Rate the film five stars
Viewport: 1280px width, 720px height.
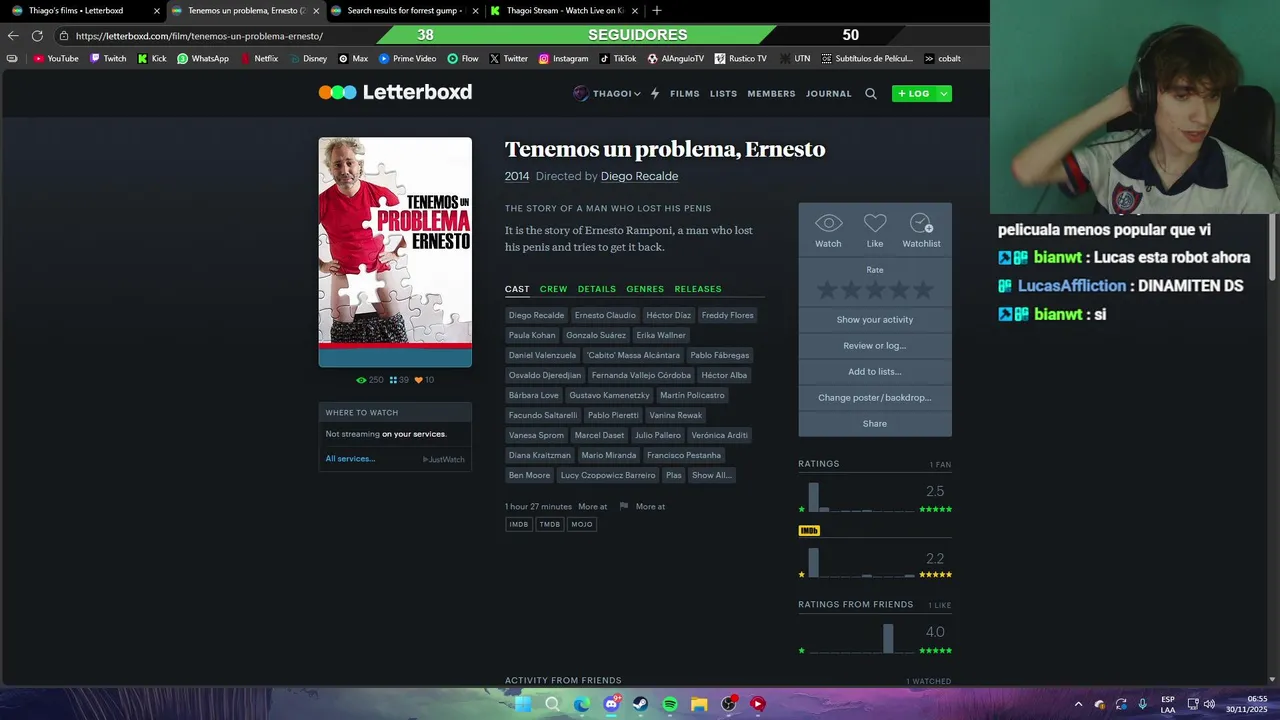(923, 290)
